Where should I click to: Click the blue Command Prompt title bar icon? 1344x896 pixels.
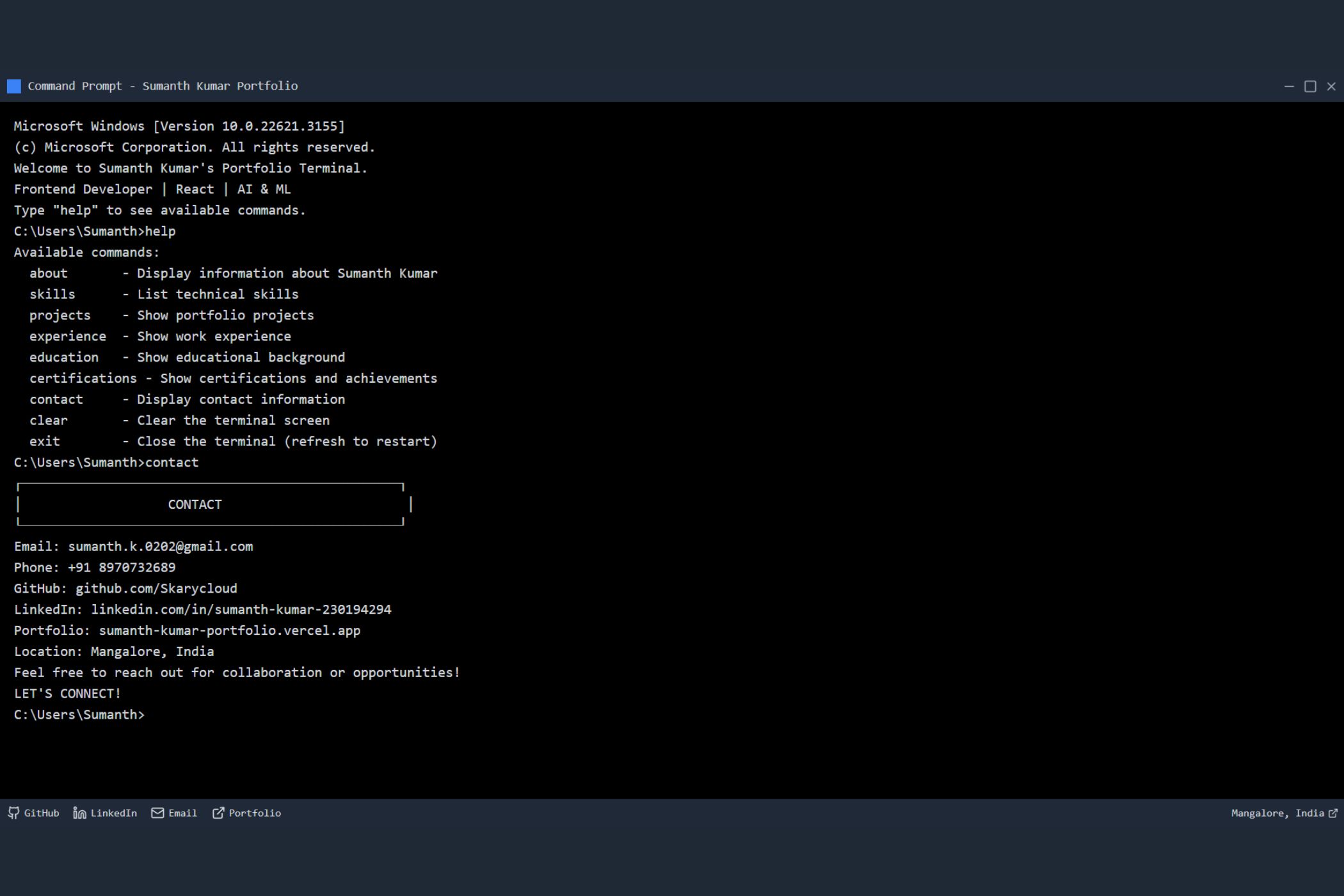coord(13,86)
